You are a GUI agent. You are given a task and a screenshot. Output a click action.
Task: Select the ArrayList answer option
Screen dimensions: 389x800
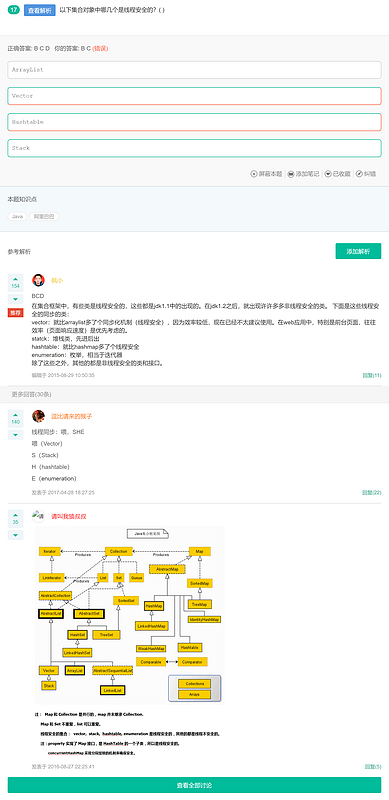point(194,70)
